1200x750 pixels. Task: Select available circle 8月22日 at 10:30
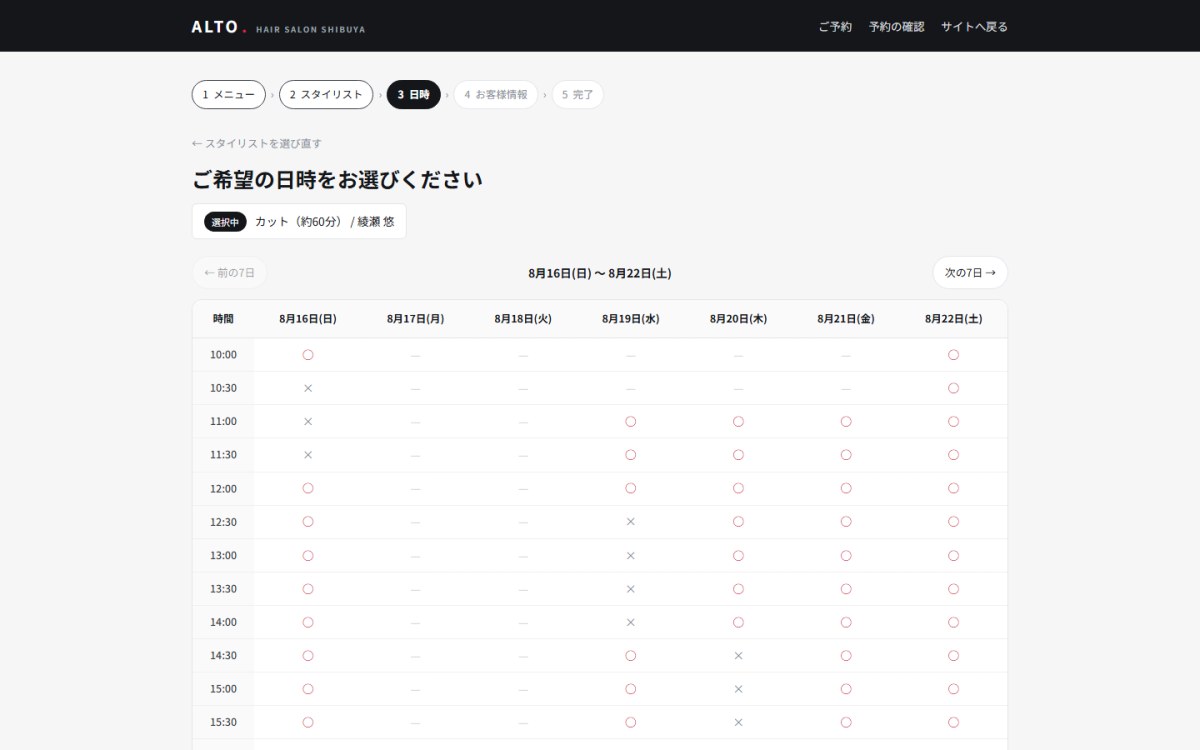pos(953,388)
